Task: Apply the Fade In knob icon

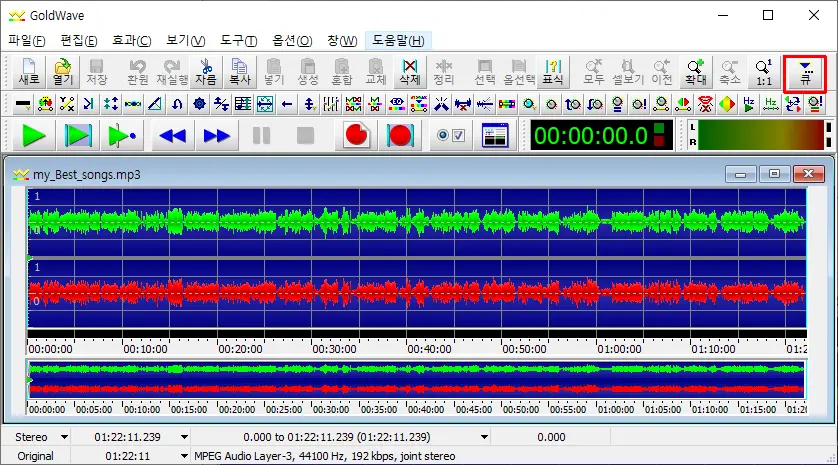Action: tap(573, 104)
